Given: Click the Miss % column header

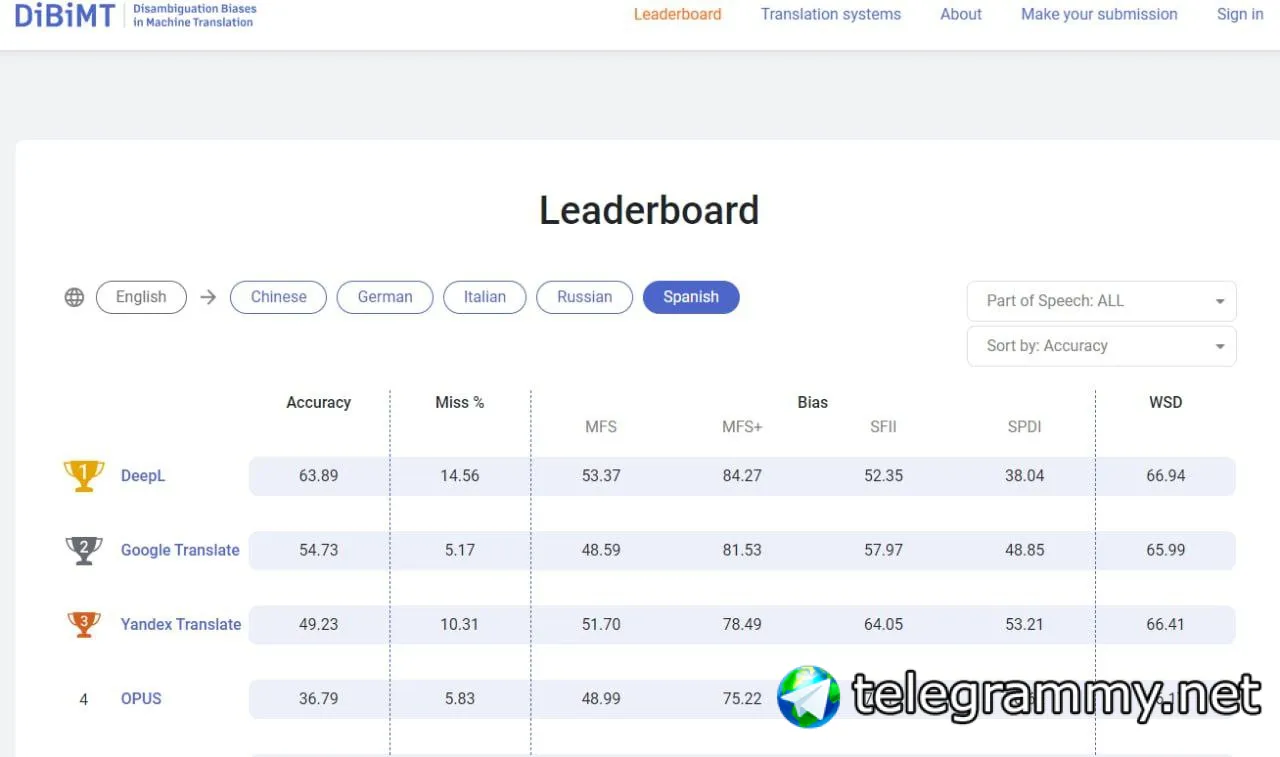Looking at the screenshot, I should pyautogui.click(x=460, y=402).
